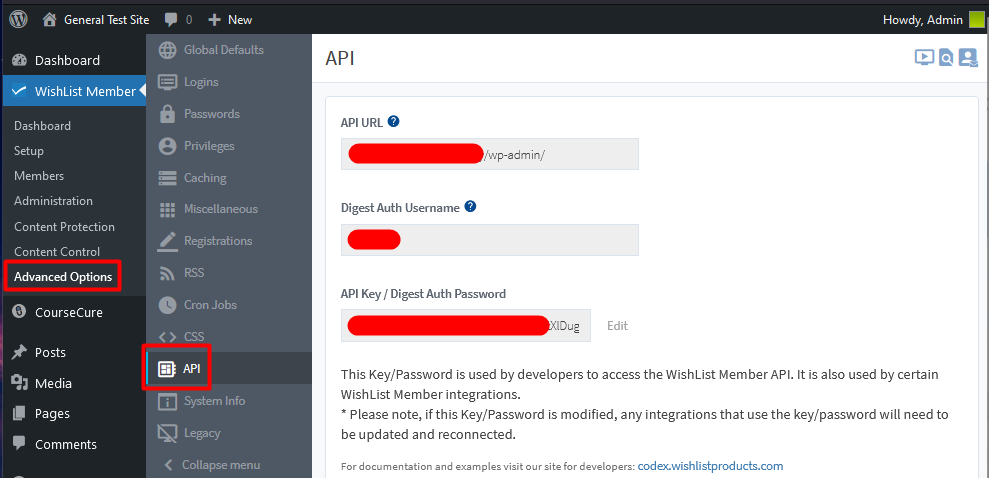Open the Passwords section
The width and height of the screenshot is (989, 478).
pyautogui.click(x=212, y=114)
